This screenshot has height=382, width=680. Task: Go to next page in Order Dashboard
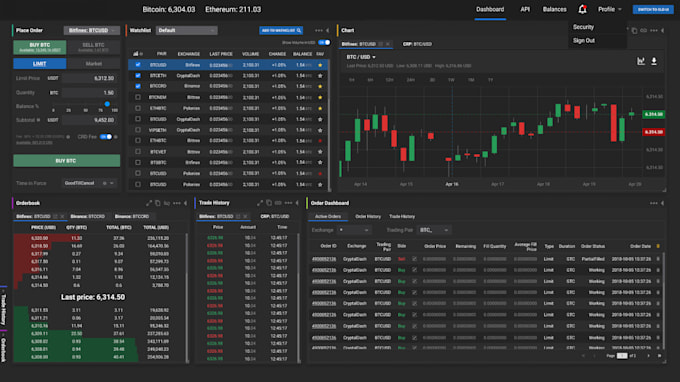pyautogui.click(x=649, y=356)
